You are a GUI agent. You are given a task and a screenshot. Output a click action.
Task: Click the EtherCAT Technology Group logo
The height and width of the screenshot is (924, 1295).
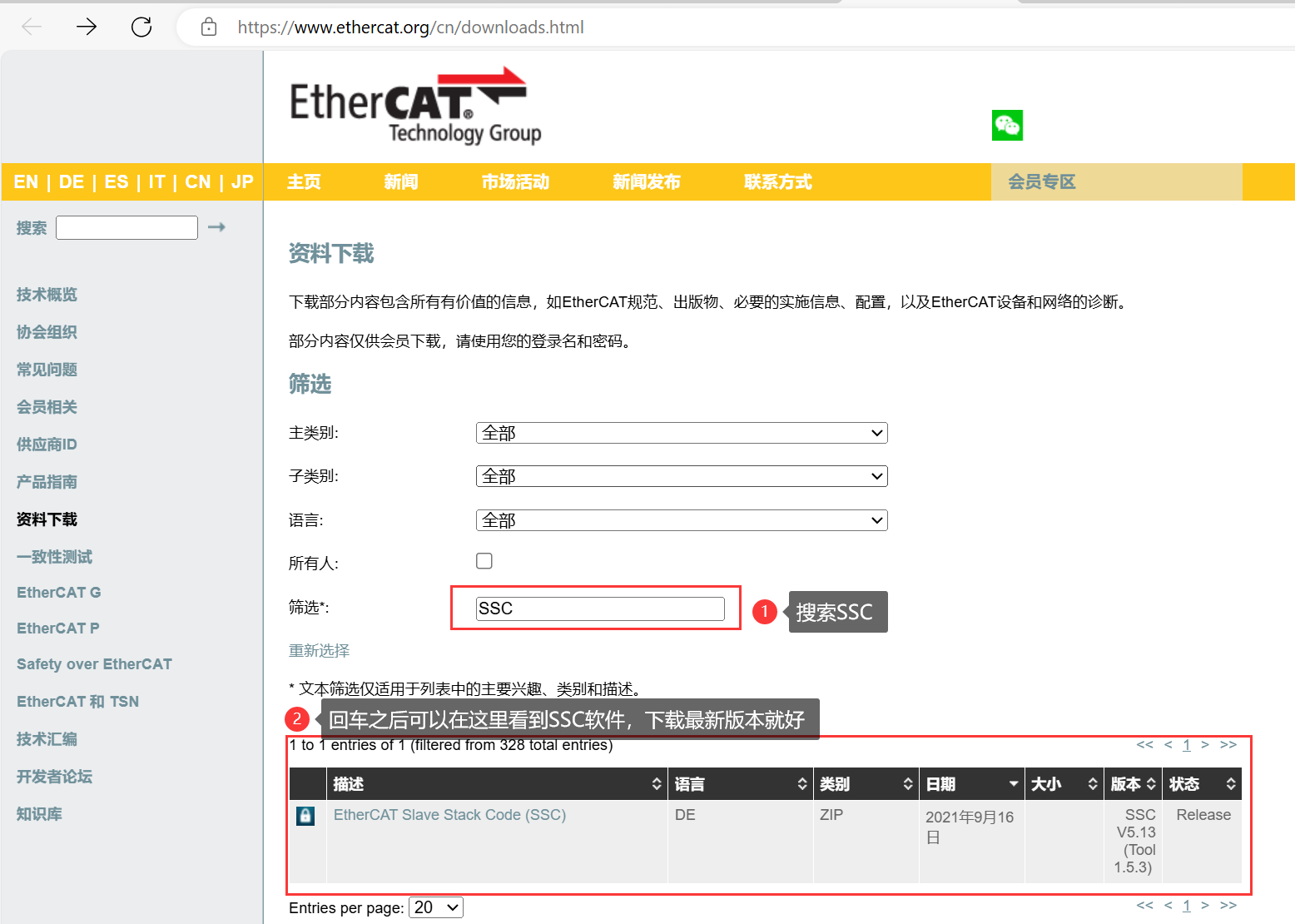point(414,104)
